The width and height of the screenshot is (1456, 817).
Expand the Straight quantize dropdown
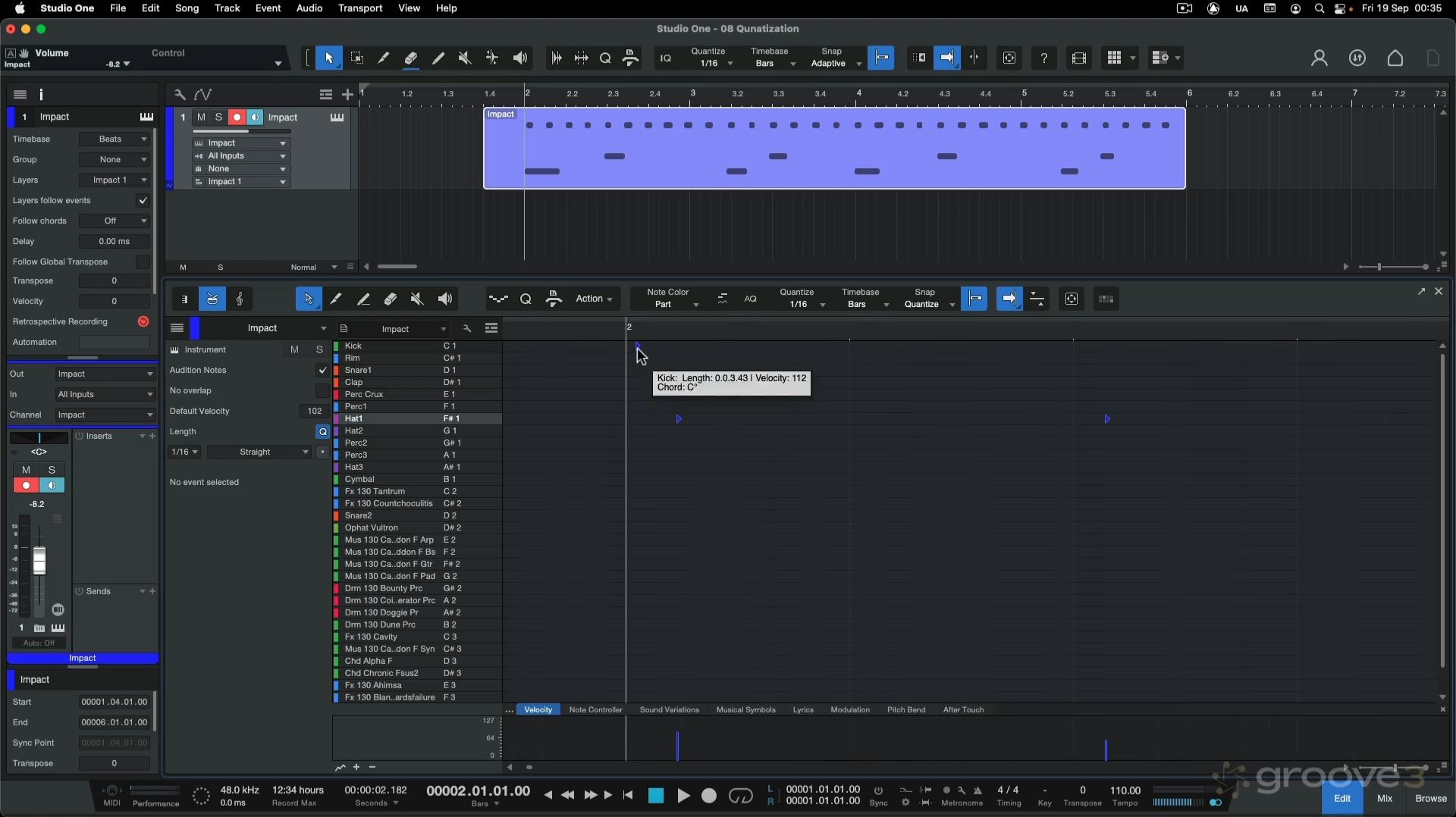click(259, 452)
